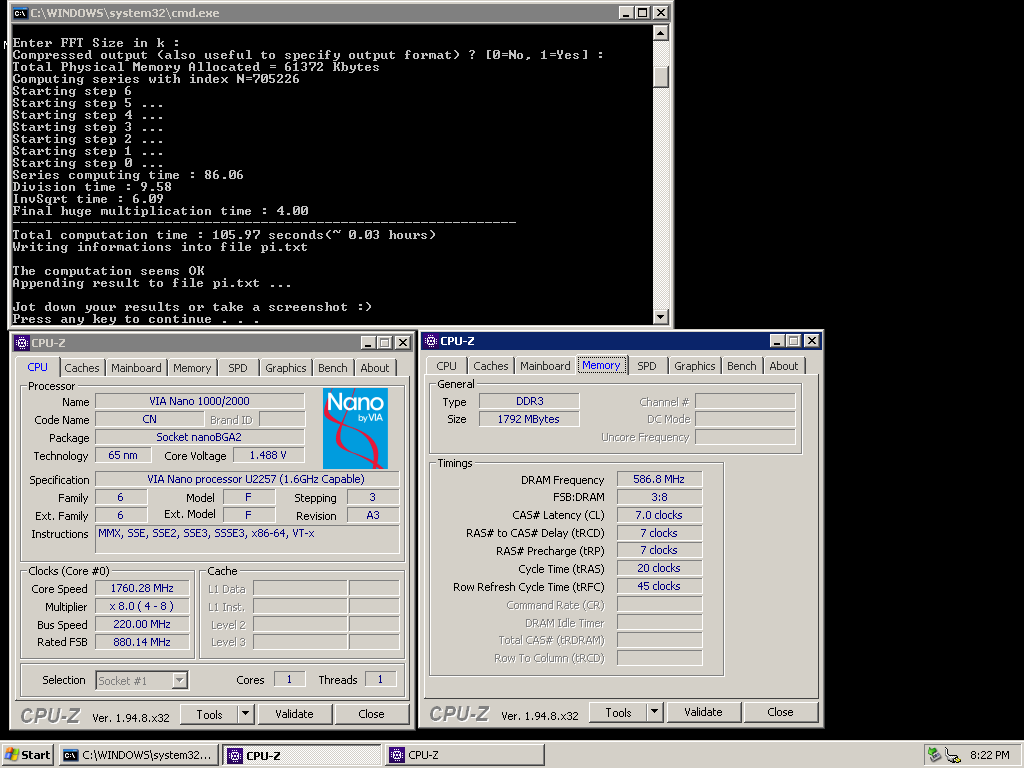Click Close button in right CPU-Z window
Image resolution: width=1024 pixels, height=768 pixels.
tap(780, 712)
